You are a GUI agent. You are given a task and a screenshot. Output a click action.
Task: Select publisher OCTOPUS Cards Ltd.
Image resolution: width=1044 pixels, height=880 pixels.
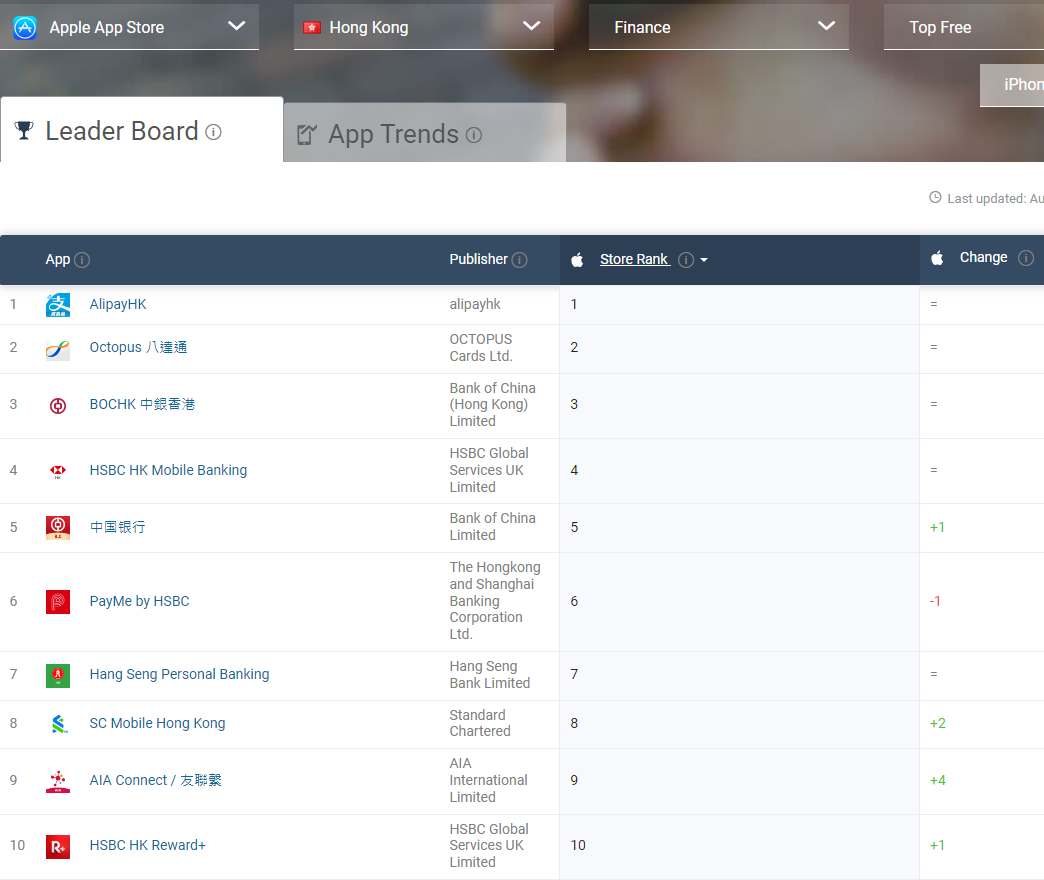tap(481, 347)
